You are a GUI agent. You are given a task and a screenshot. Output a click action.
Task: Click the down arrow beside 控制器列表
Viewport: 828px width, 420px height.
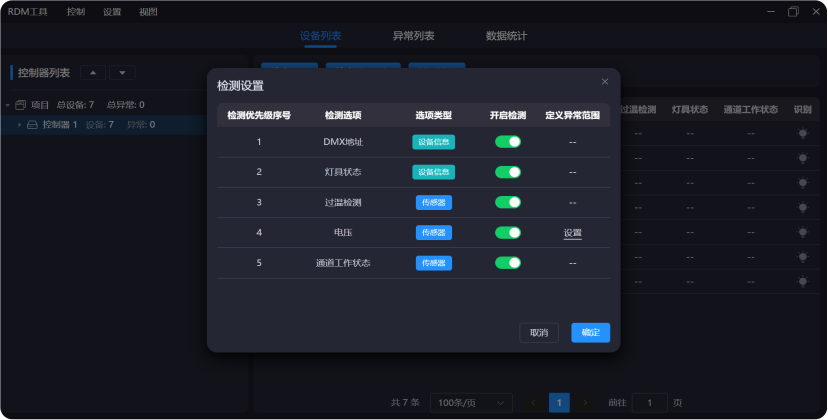click(122, 73)
